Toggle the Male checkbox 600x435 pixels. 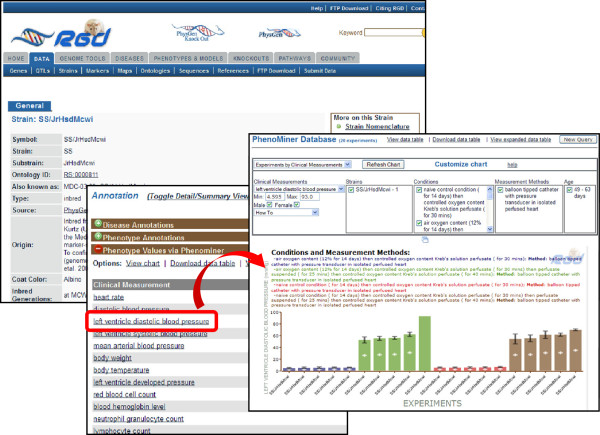tap(269, 205)
